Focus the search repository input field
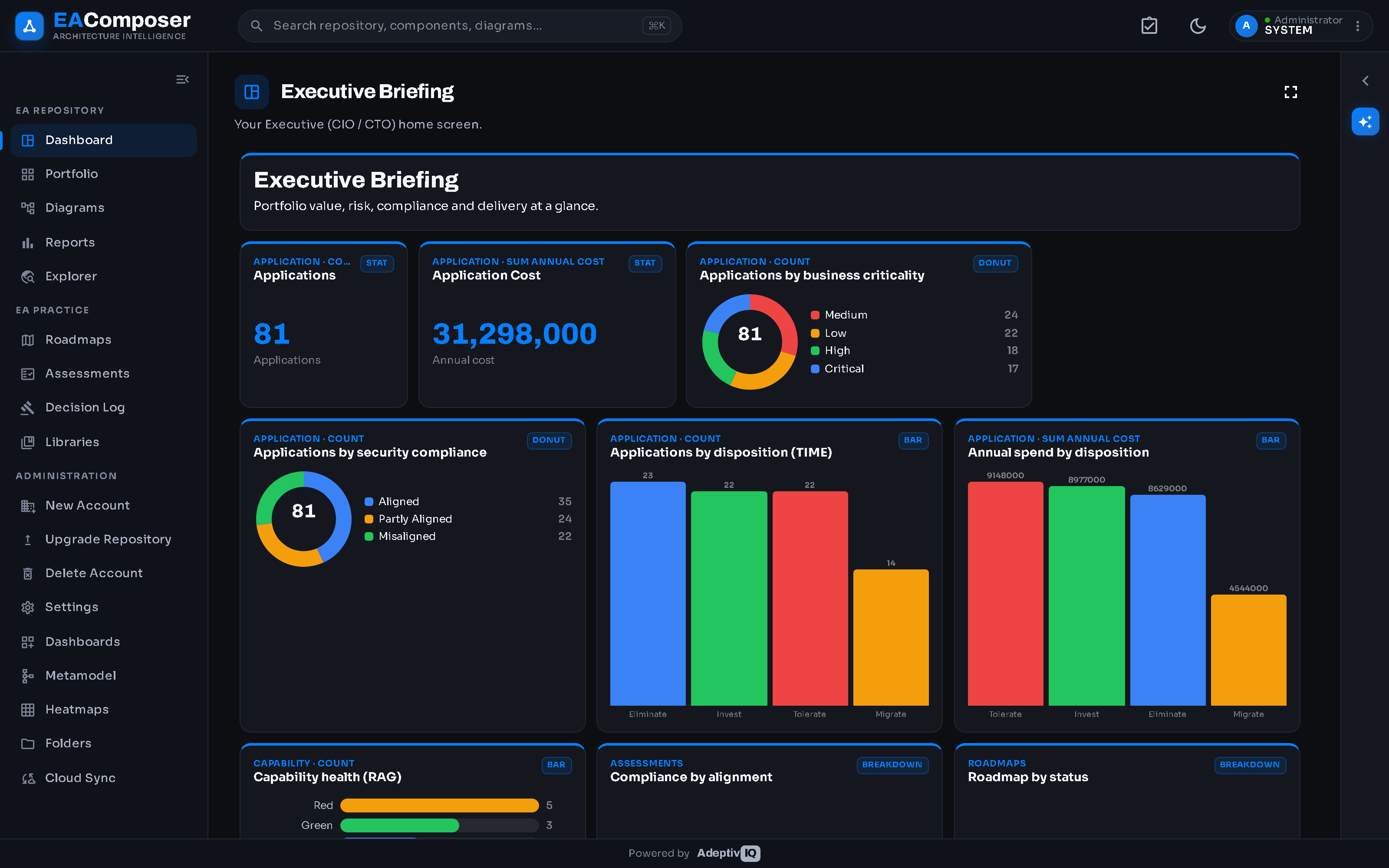1389x868 pixels. (460, 26)
